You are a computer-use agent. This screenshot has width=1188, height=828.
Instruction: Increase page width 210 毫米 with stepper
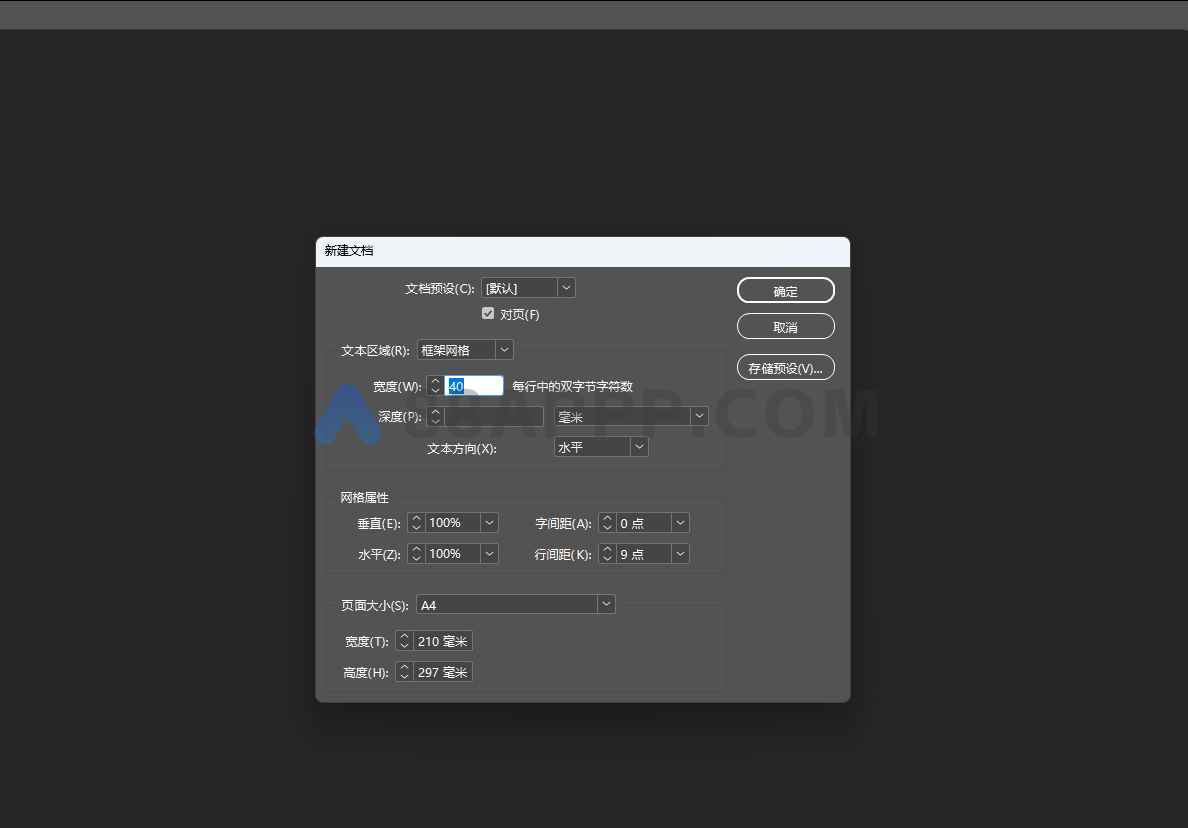coord(403,636)
